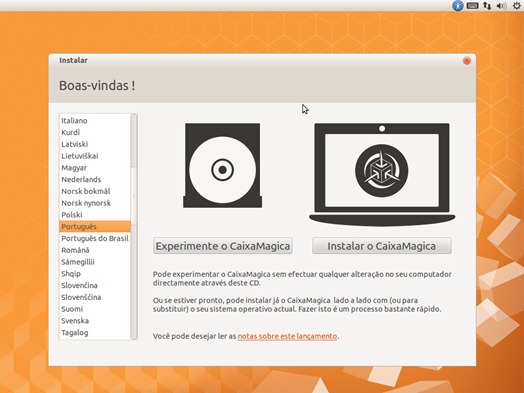Select Latviski in the language list
524x393 pixels.
click(95, 144)
